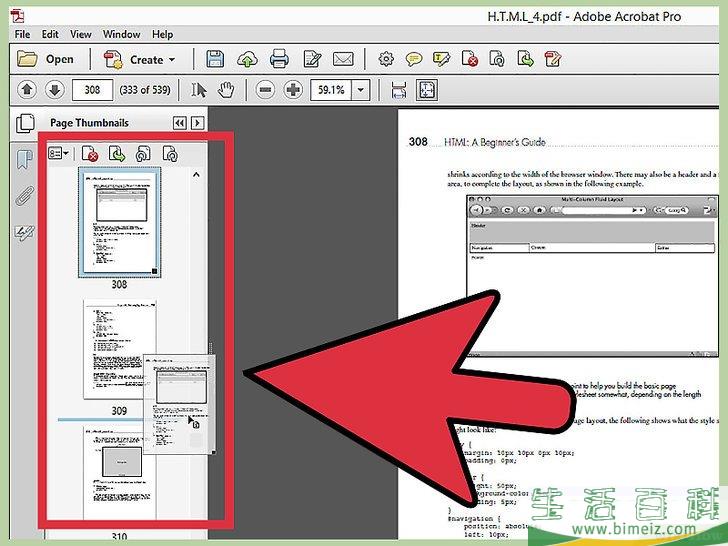Send file by email envelope icon

pyautogui.click(x=343, y=59)
